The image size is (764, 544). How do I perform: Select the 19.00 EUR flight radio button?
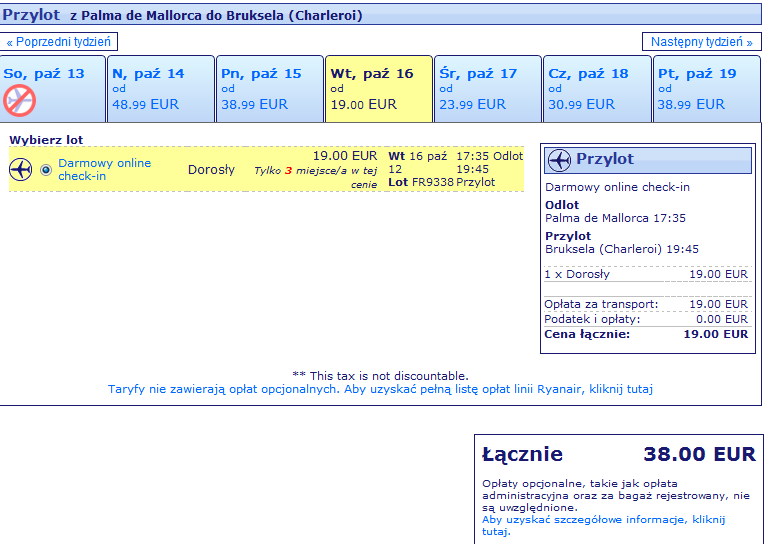tap(46, 170)
